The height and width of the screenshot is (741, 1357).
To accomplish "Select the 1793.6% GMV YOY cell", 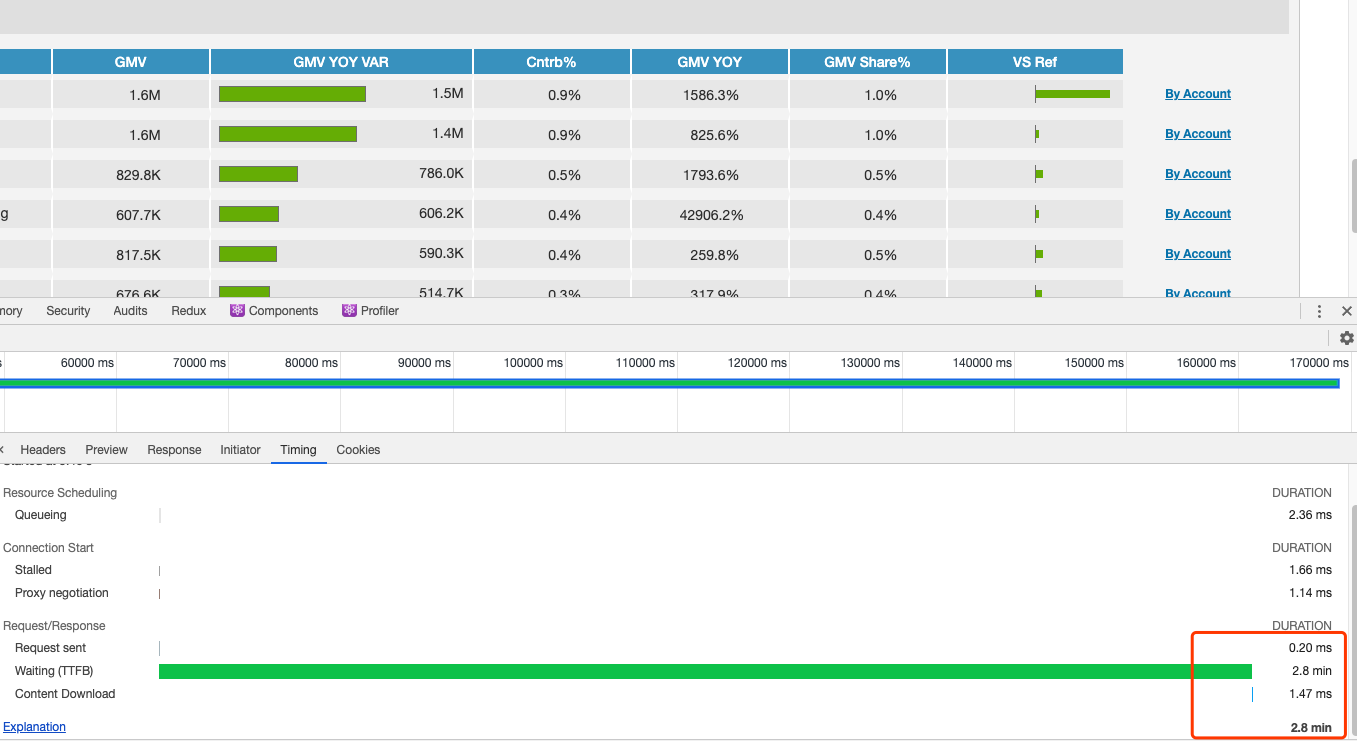I will click(x=710, y=175).
